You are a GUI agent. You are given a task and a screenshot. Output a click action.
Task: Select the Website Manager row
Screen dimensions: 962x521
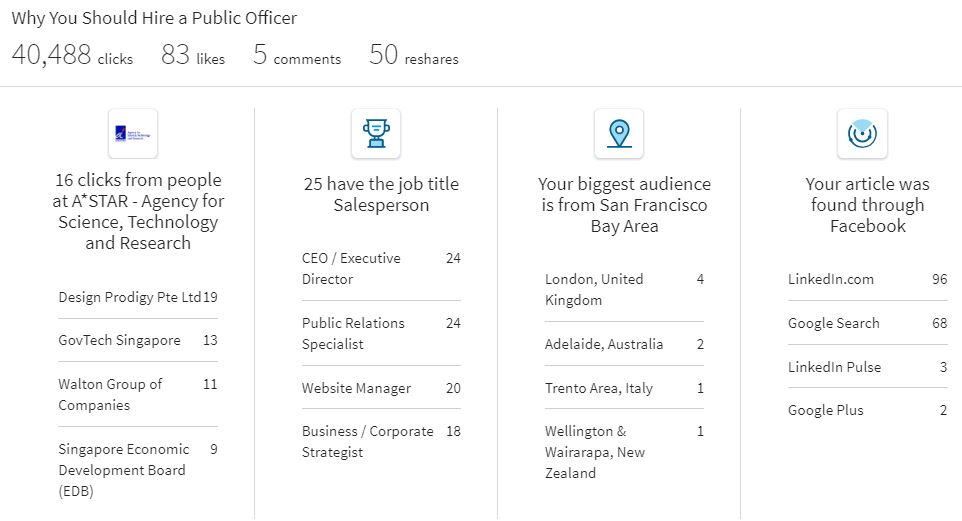[x=381, y=388]
